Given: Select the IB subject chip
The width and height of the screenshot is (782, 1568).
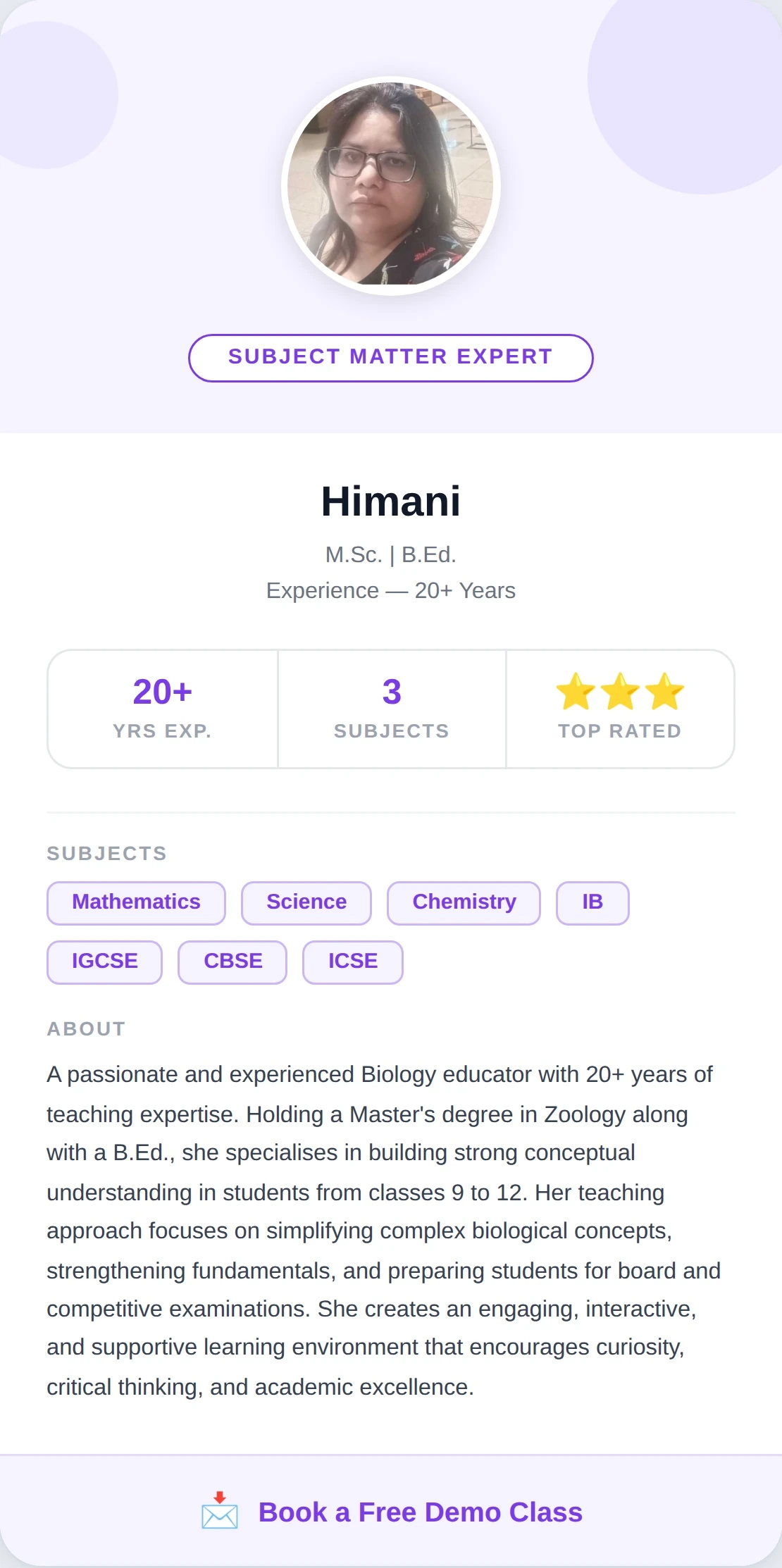Looking at the screenshot, I should tap(592, 902).
